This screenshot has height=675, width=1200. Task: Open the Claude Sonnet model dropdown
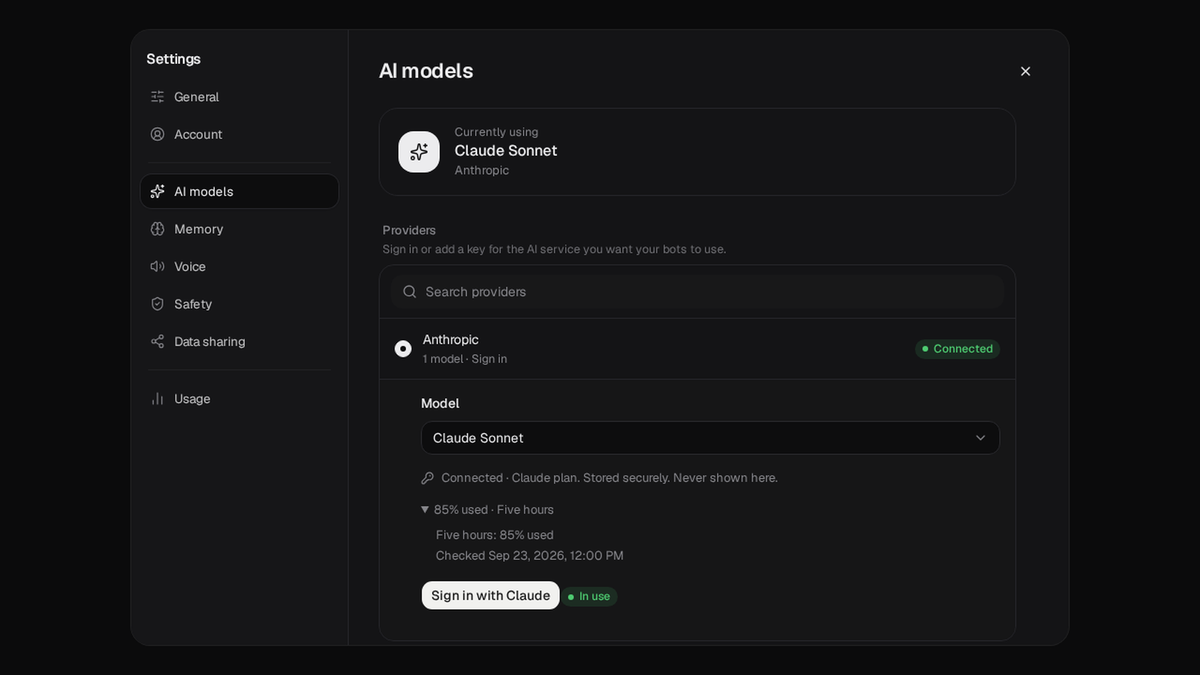(710, 438)
